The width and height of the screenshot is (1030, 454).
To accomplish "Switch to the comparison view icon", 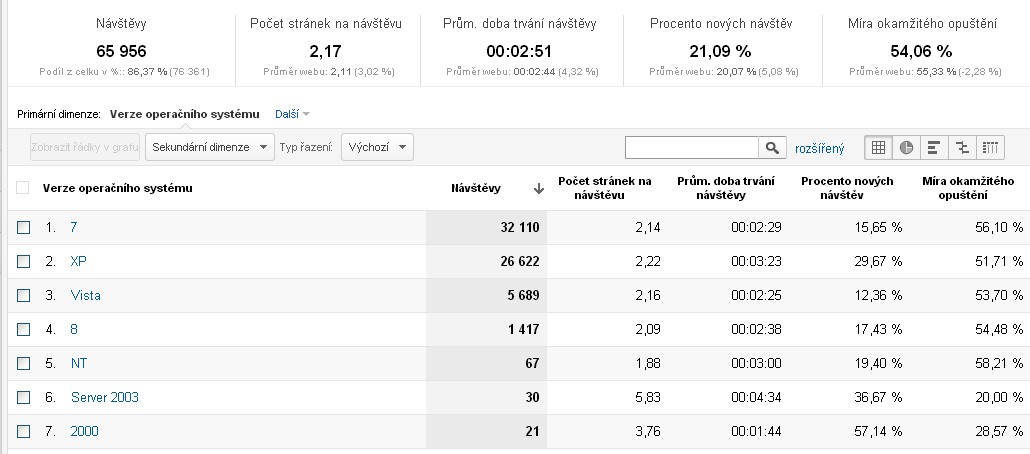I will [962, 147].
